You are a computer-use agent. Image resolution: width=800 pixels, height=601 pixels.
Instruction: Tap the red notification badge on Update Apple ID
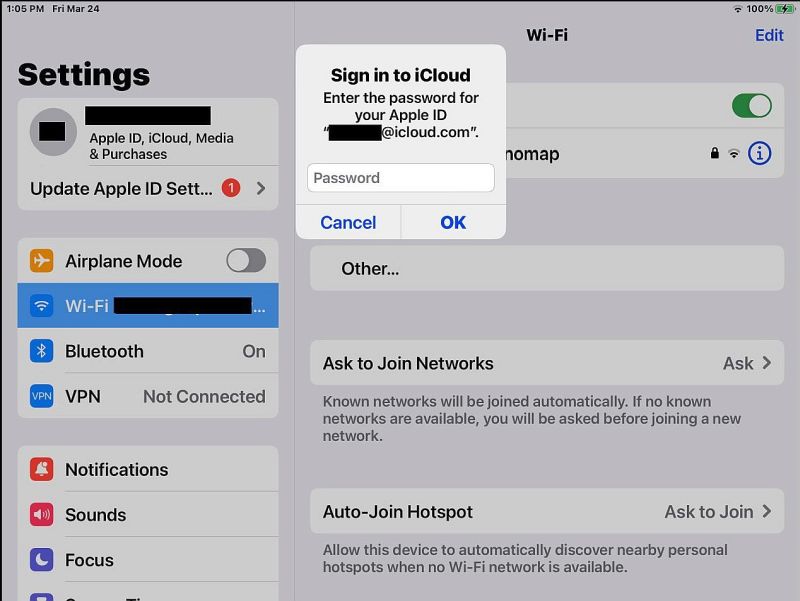[231, 188]
